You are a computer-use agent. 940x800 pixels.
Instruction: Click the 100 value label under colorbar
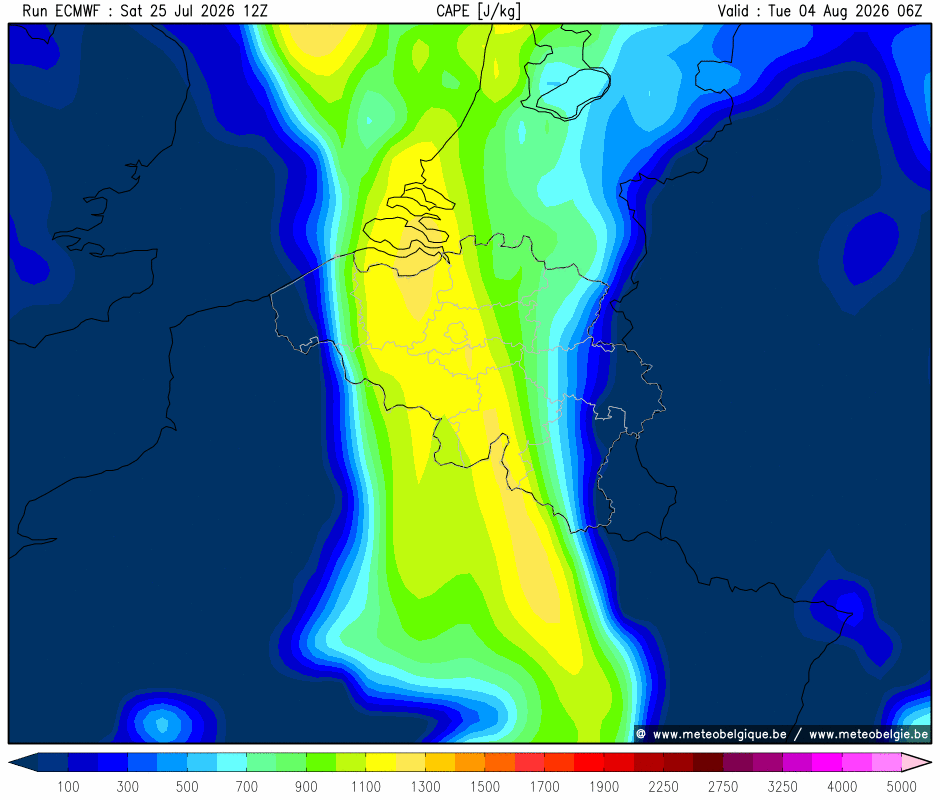coord(68,786)
